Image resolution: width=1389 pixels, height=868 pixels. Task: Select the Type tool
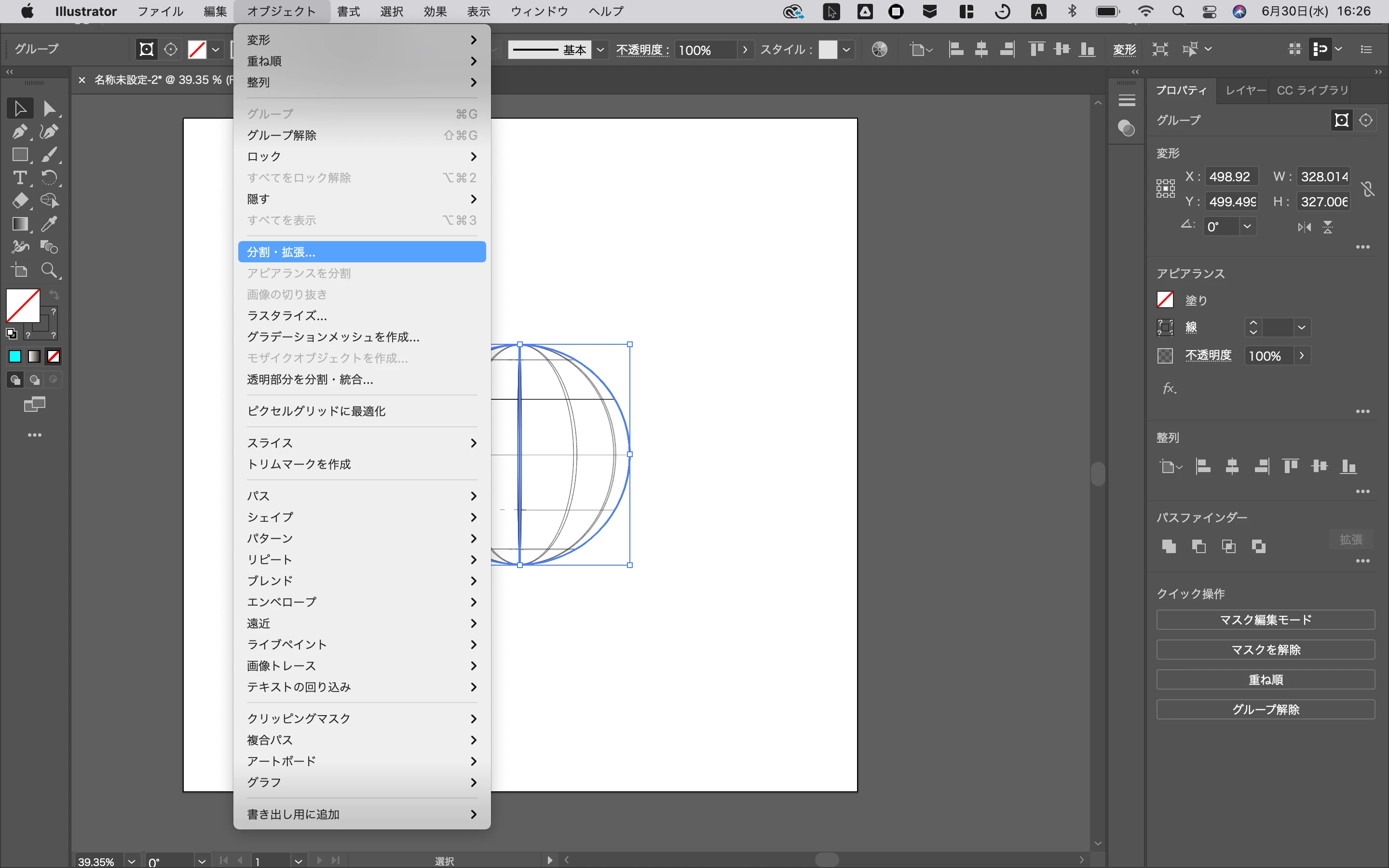click(x=19, y=178)
